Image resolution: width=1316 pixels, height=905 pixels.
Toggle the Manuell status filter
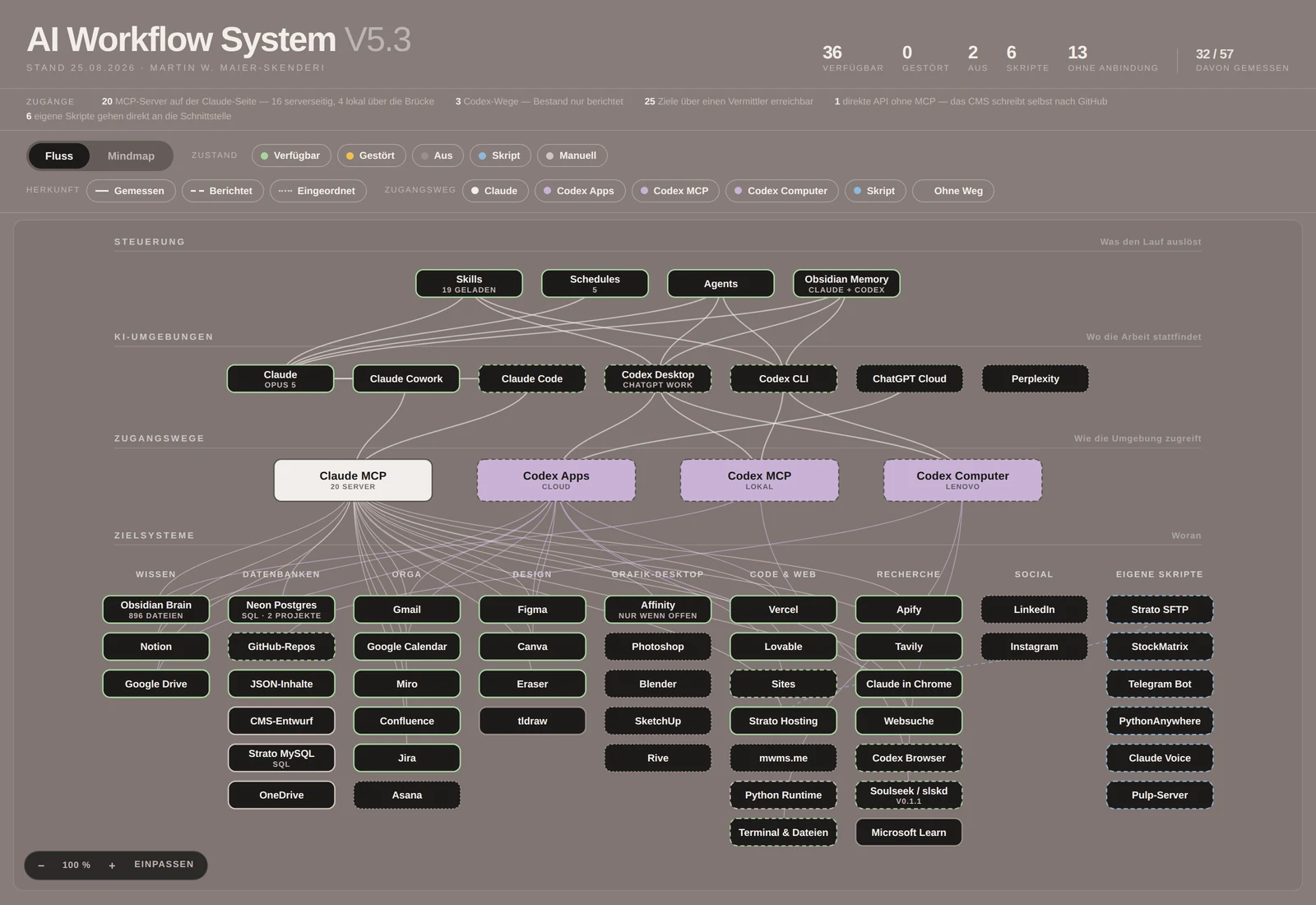pyautogui.click(x=572, y=155)
